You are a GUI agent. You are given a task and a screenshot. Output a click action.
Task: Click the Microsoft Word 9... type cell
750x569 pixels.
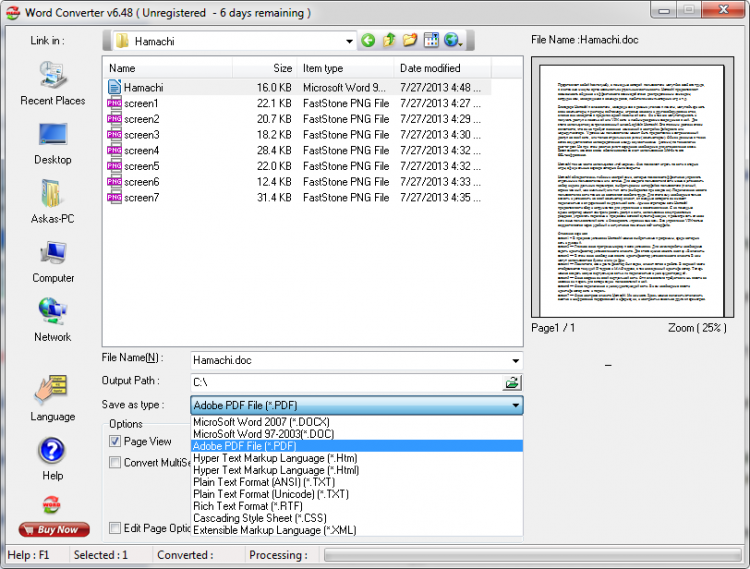click(344, 88)
